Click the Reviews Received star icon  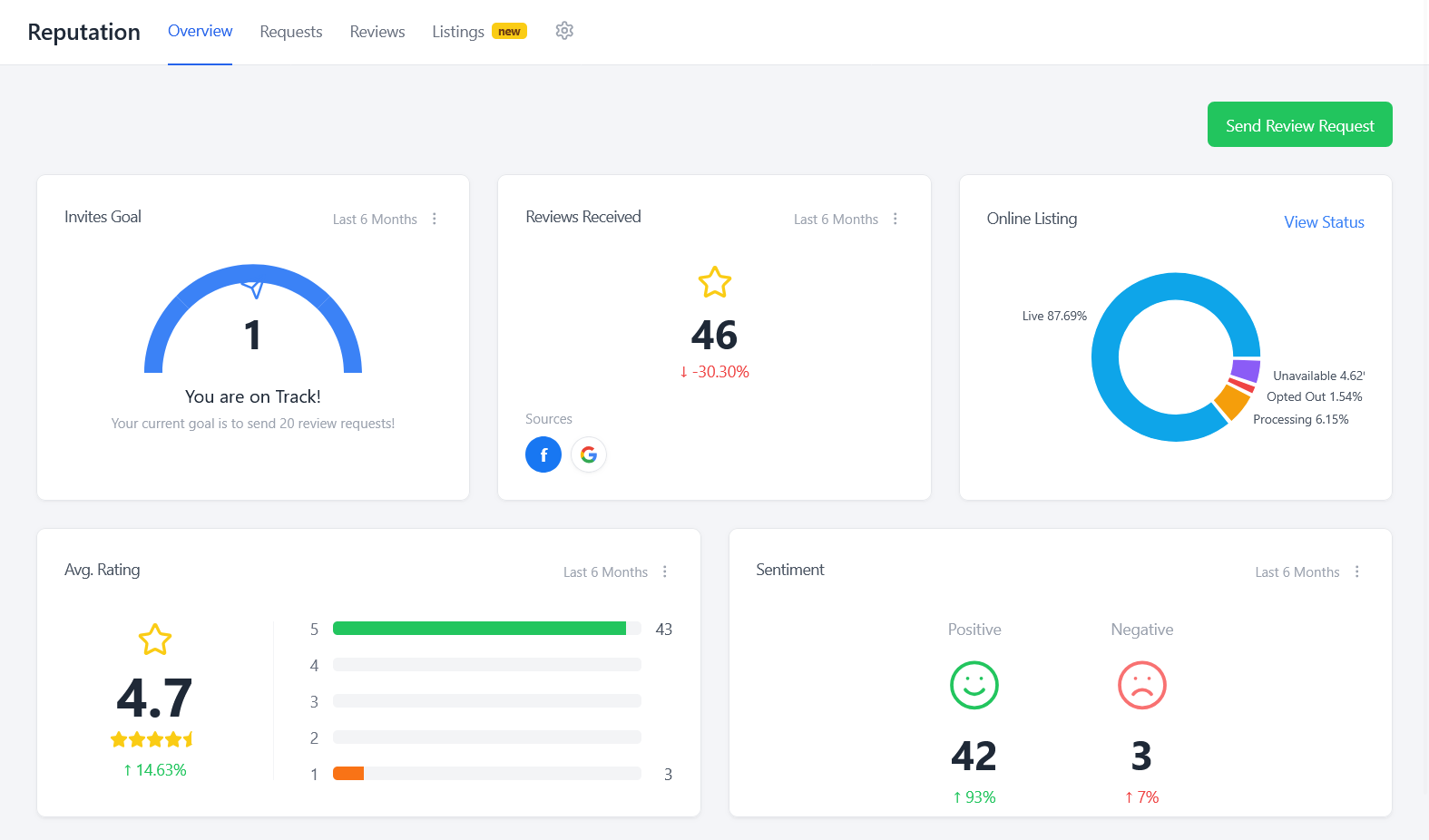(715, 282)
